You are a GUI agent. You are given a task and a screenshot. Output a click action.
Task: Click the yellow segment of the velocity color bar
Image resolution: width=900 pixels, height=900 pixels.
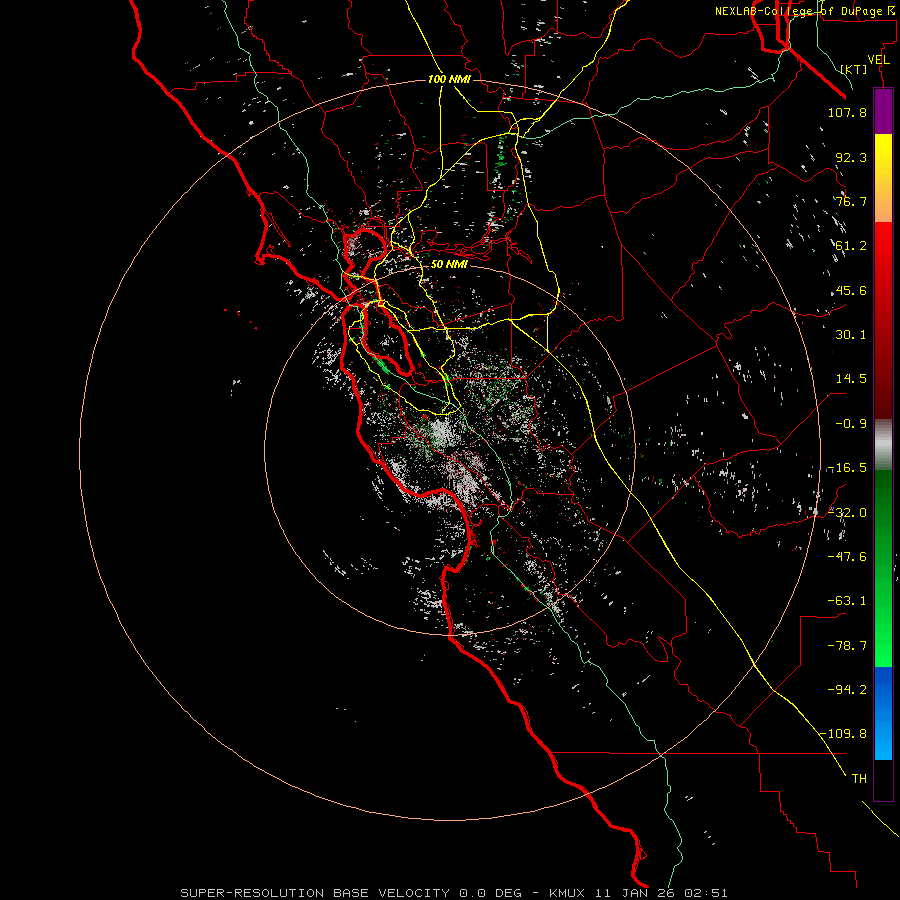coord(883,178)
